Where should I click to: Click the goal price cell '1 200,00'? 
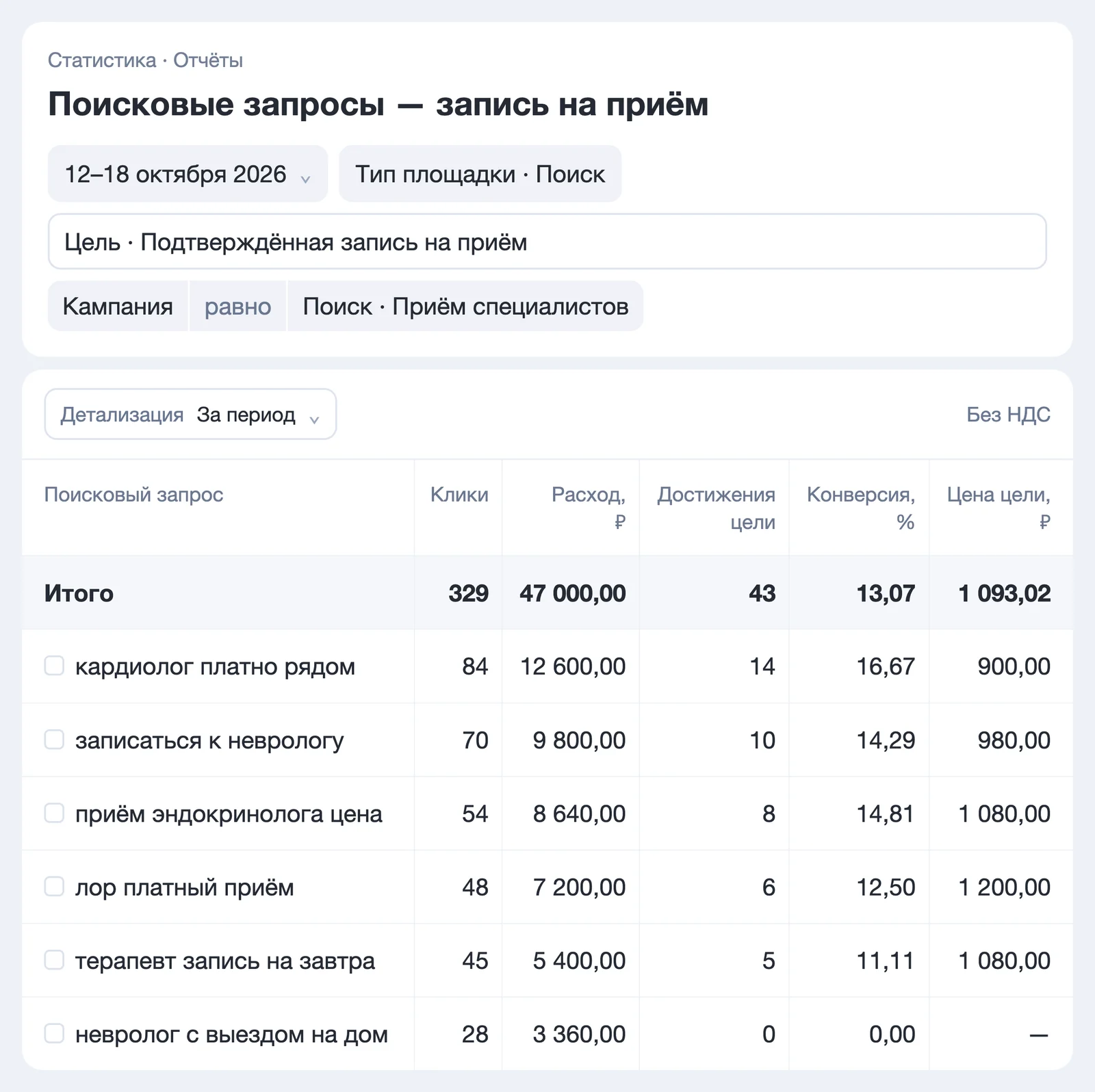1005,887
